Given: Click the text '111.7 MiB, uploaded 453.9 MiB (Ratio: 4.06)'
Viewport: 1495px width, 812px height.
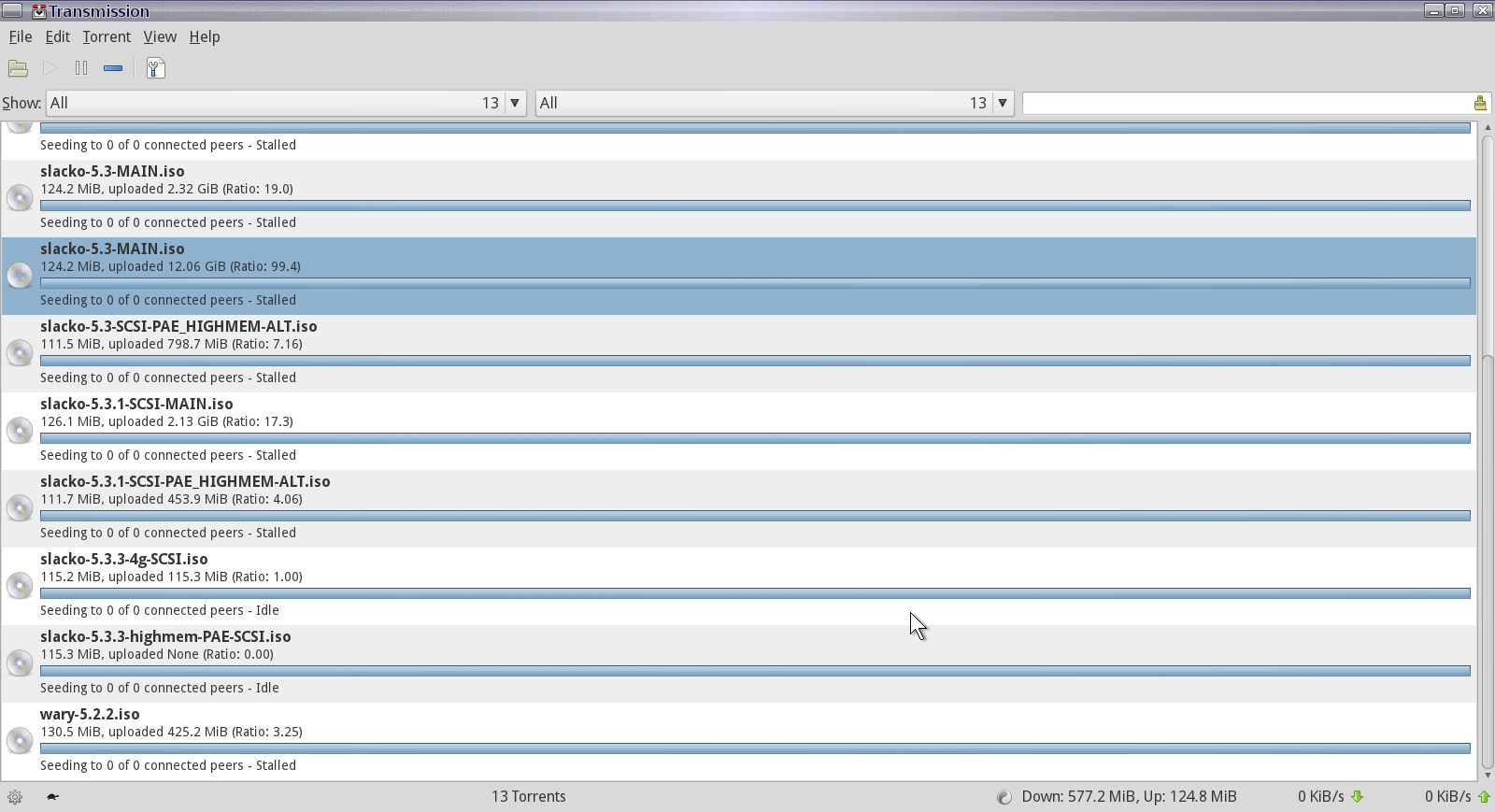Looking at the screenshot, I should pos(171,499).
